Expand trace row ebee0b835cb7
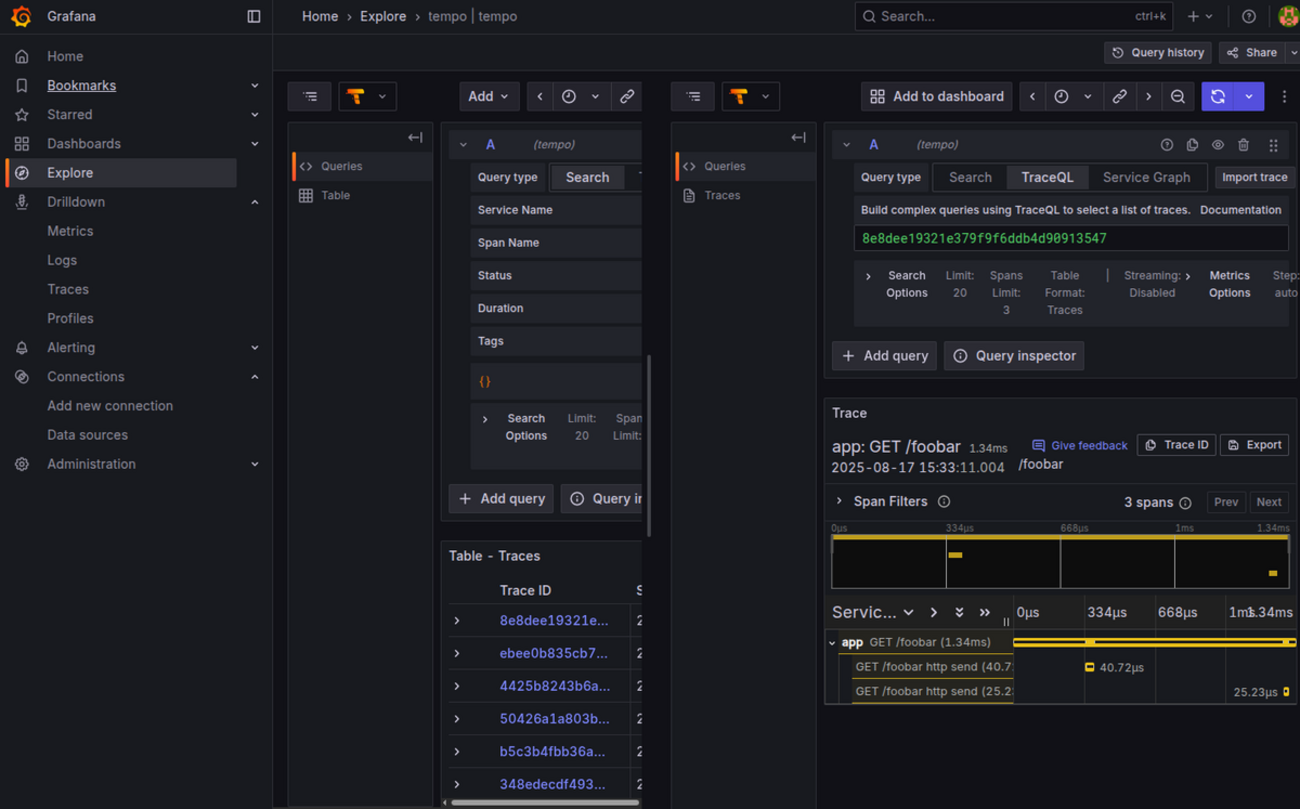This screenshot has height=809, width=1300. (x=457, y=654)
